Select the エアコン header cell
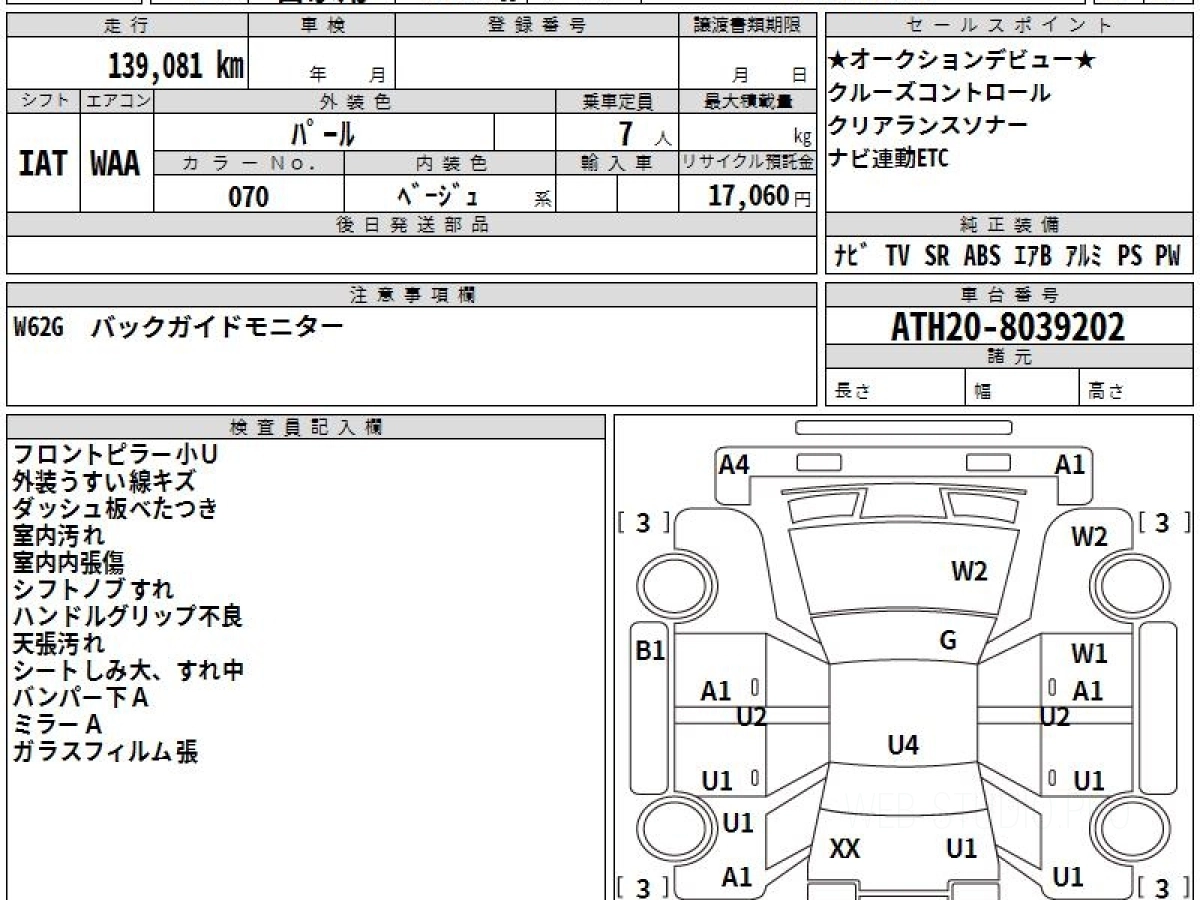The image size is (1200, 900). pos(117,101)
